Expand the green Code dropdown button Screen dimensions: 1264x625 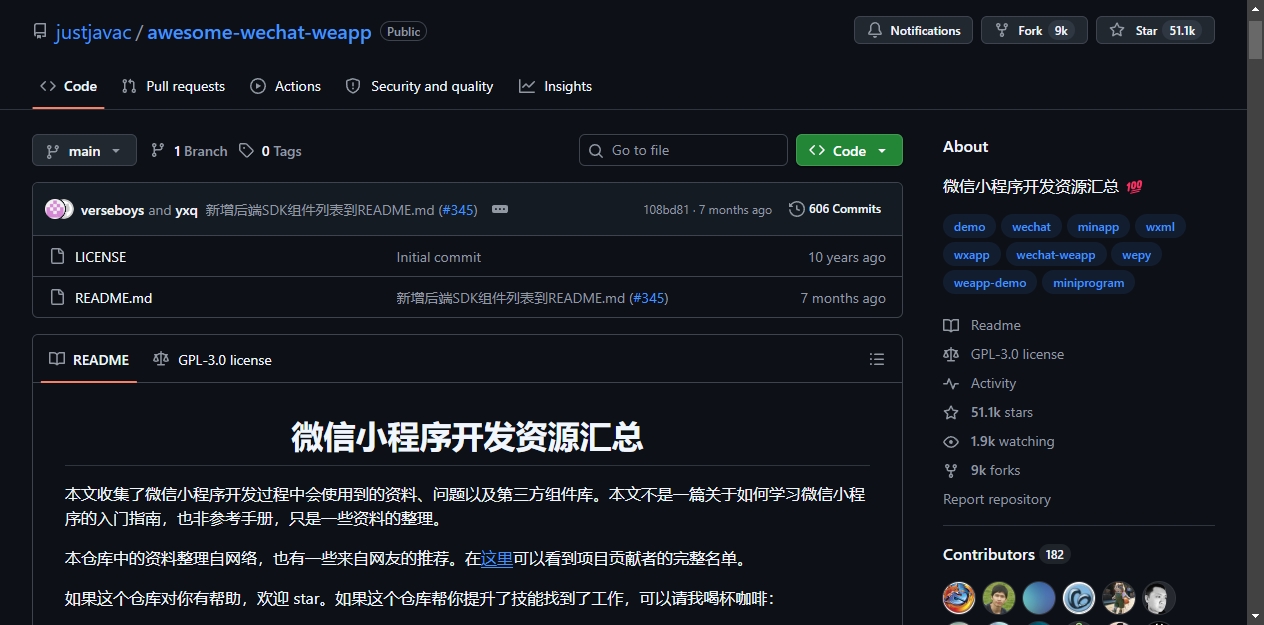click(x=849, y=150)
